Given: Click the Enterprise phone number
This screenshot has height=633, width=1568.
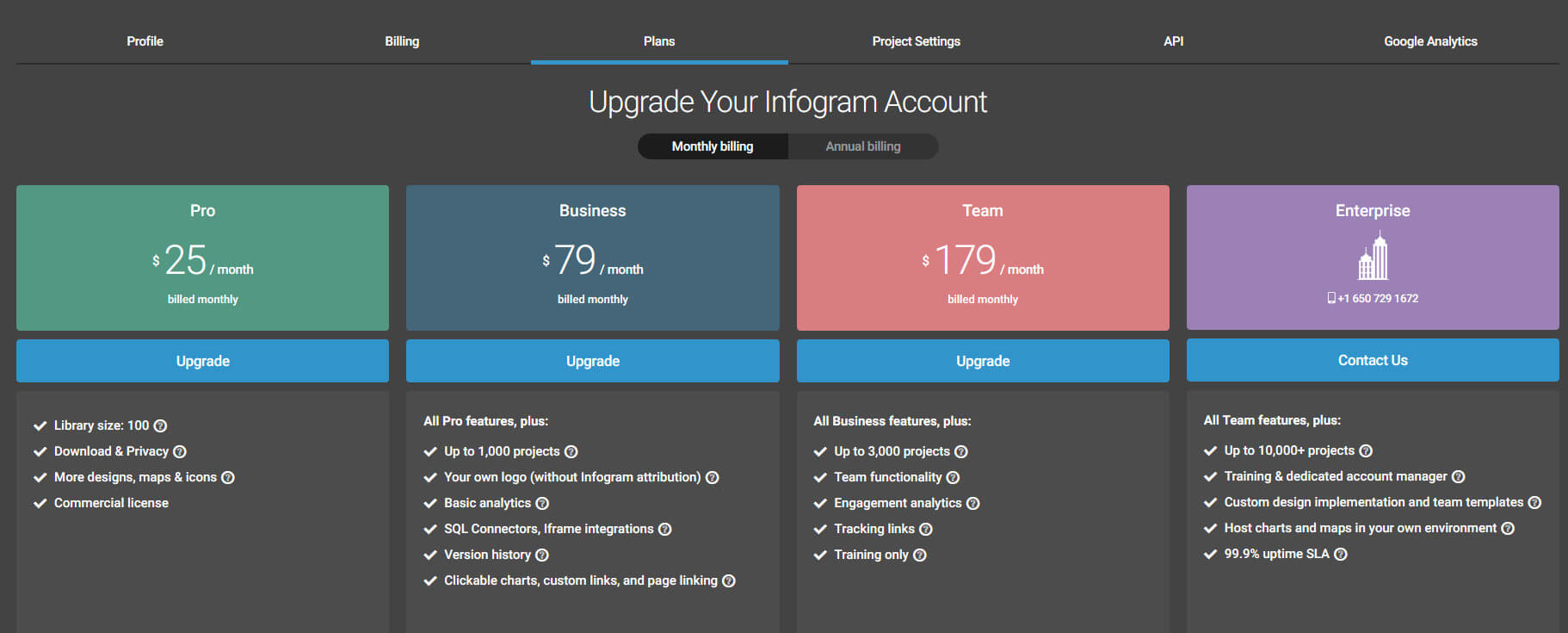Looking at the screenshot, I should coord(1373,298).
